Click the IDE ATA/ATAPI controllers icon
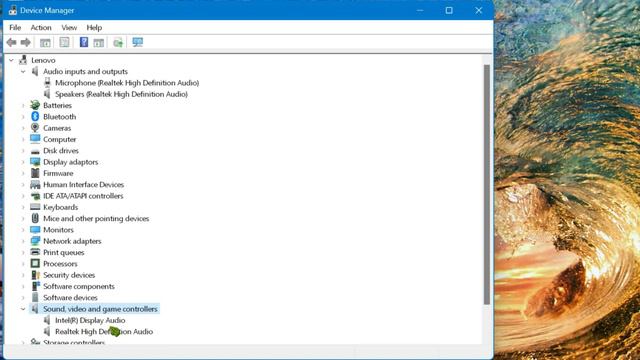The width and height of the screenshot is (640, 360). [x=35, y=196]
